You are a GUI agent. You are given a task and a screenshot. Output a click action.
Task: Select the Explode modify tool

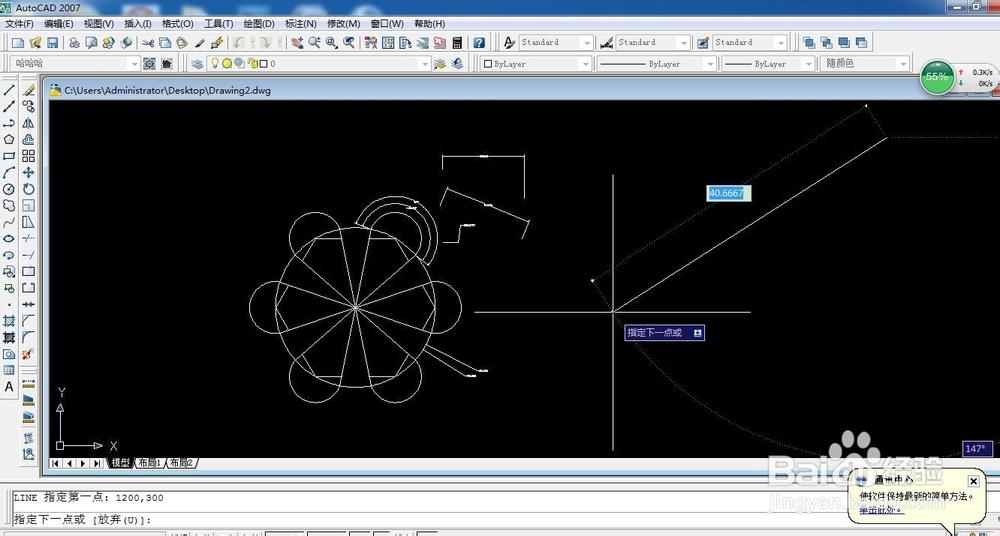[29, 354]
